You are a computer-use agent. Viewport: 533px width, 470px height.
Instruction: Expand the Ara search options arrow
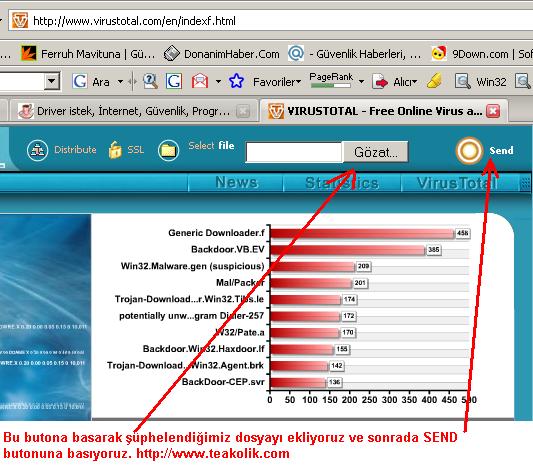point(120,82)
